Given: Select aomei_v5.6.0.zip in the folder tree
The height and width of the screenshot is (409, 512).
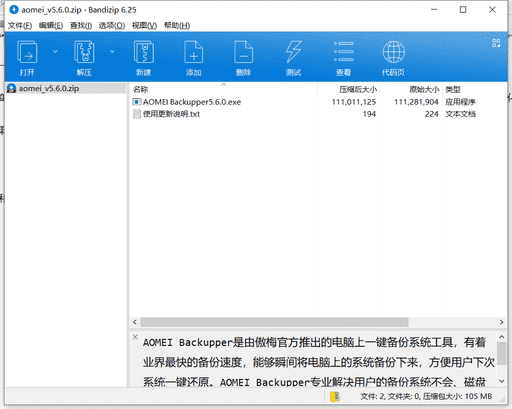Looking at the screenshot, I should [49, 88].
